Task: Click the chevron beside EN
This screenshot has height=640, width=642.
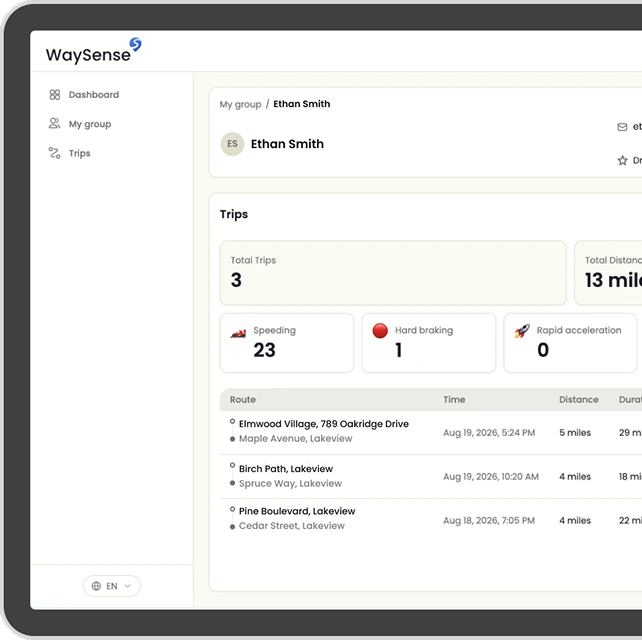Action: tap(128, 586)
